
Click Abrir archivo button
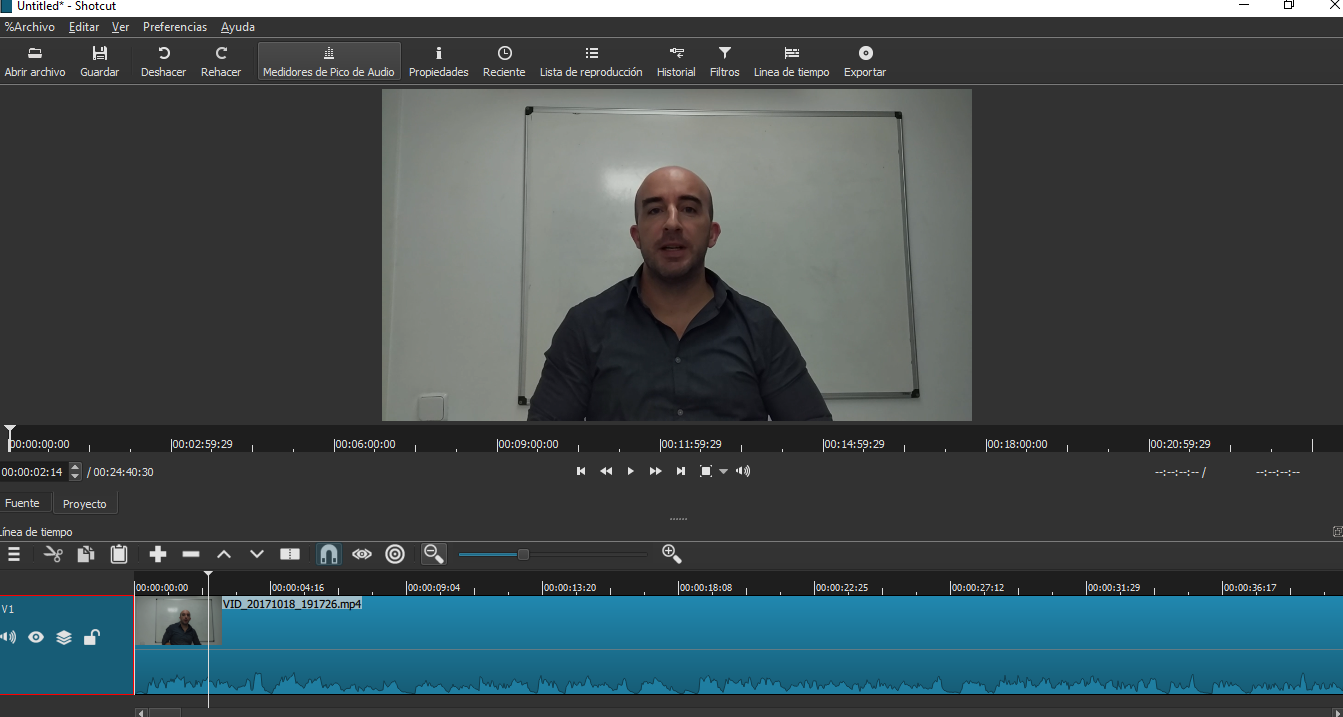click(35, 61)
